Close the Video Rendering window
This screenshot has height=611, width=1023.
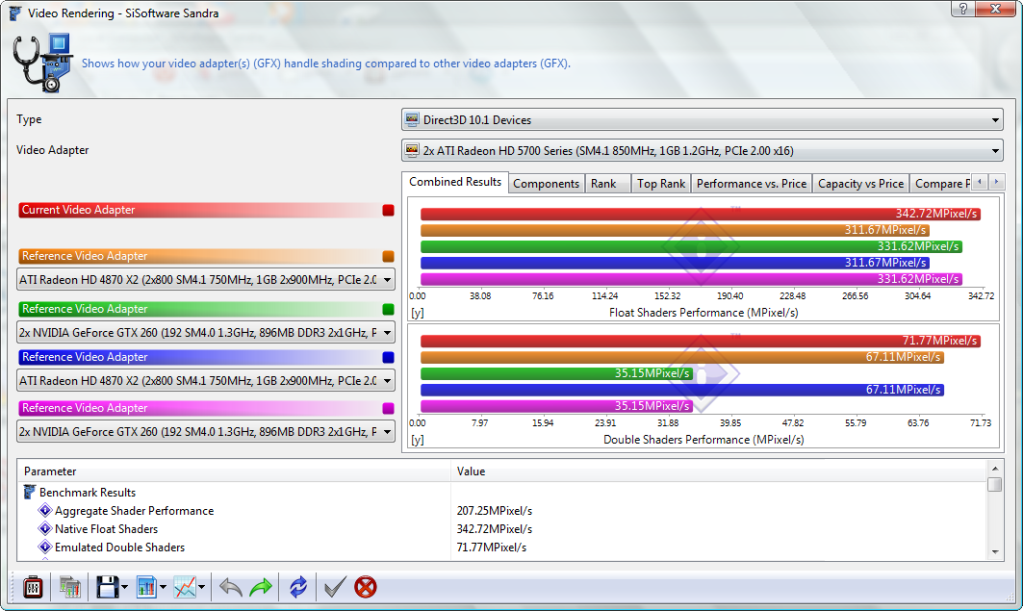pyautogui.click(x=996, y=8)
